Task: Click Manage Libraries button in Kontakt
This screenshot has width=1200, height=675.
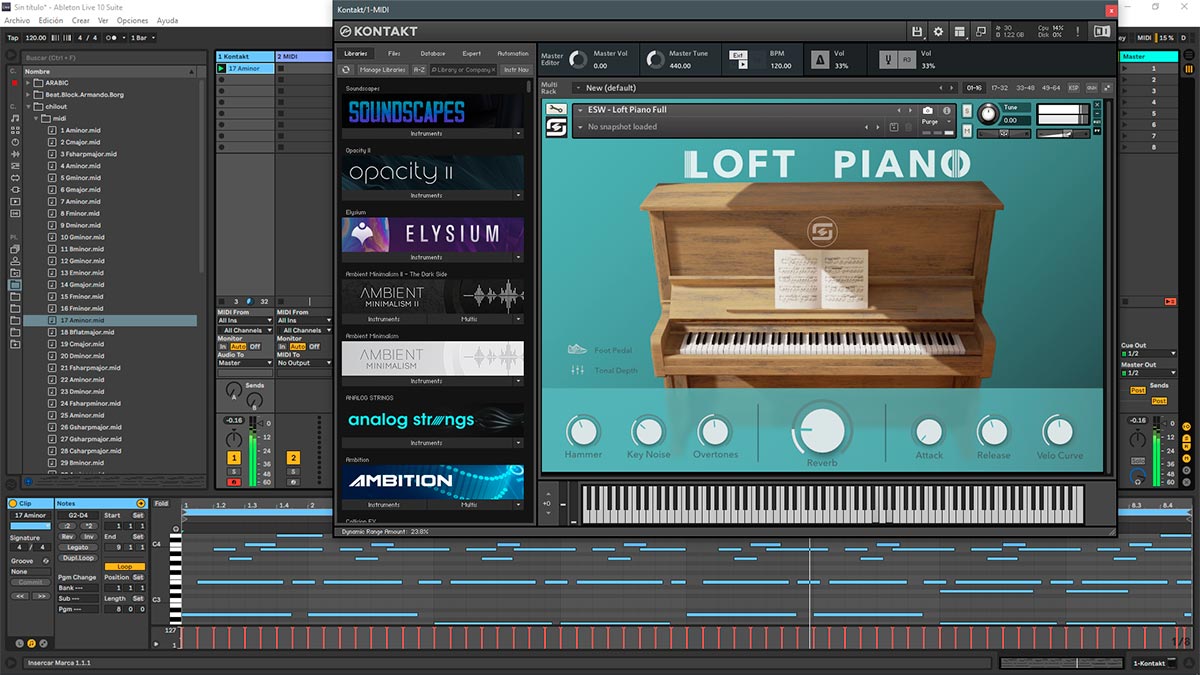Action: (382, 70)
